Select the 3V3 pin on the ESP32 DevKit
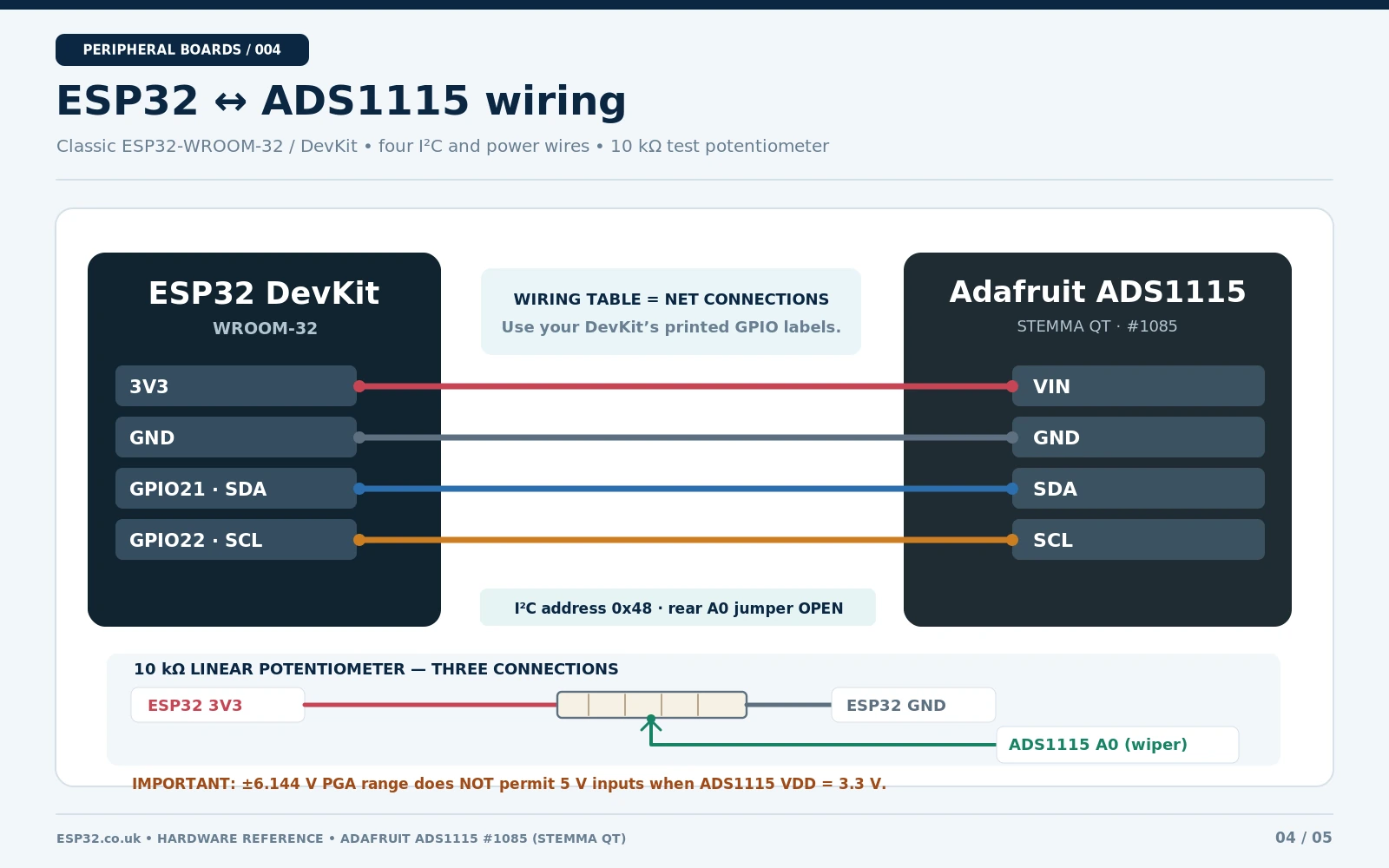1389x868 pixels. click(x=236, y=386)
